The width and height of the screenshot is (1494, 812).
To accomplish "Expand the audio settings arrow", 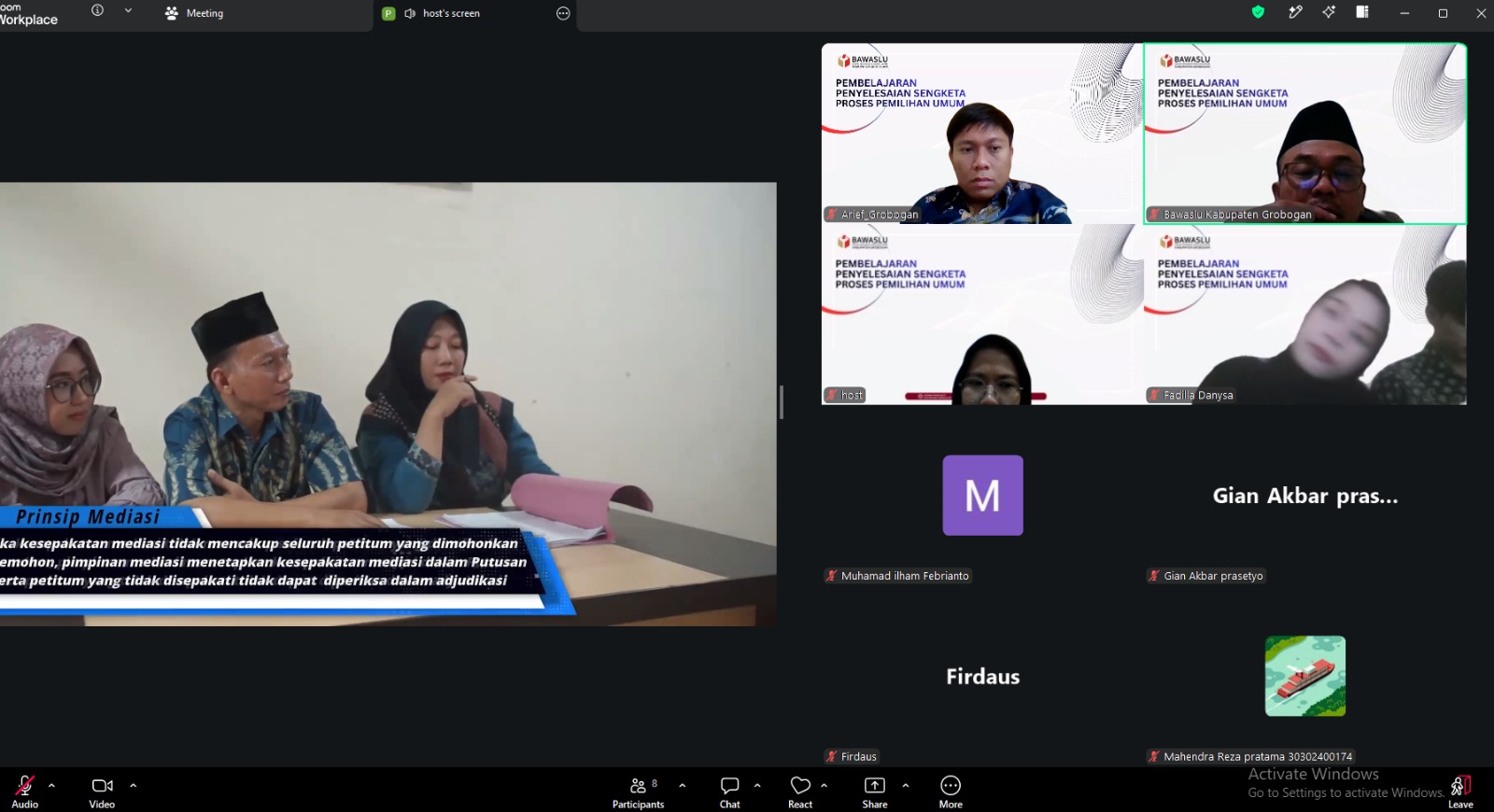I will pyautogui.click(x=51, y=785).
